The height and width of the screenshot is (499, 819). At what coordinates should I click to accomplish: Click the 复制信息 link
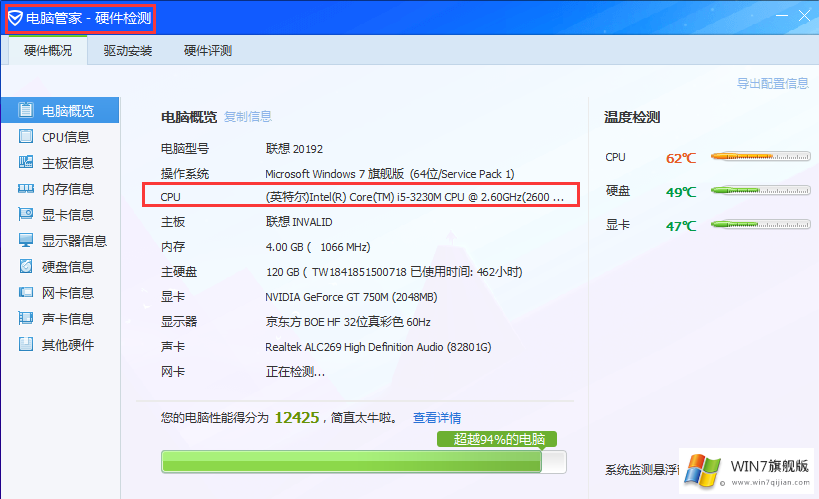pyautogui.click(x=248, y=117)
